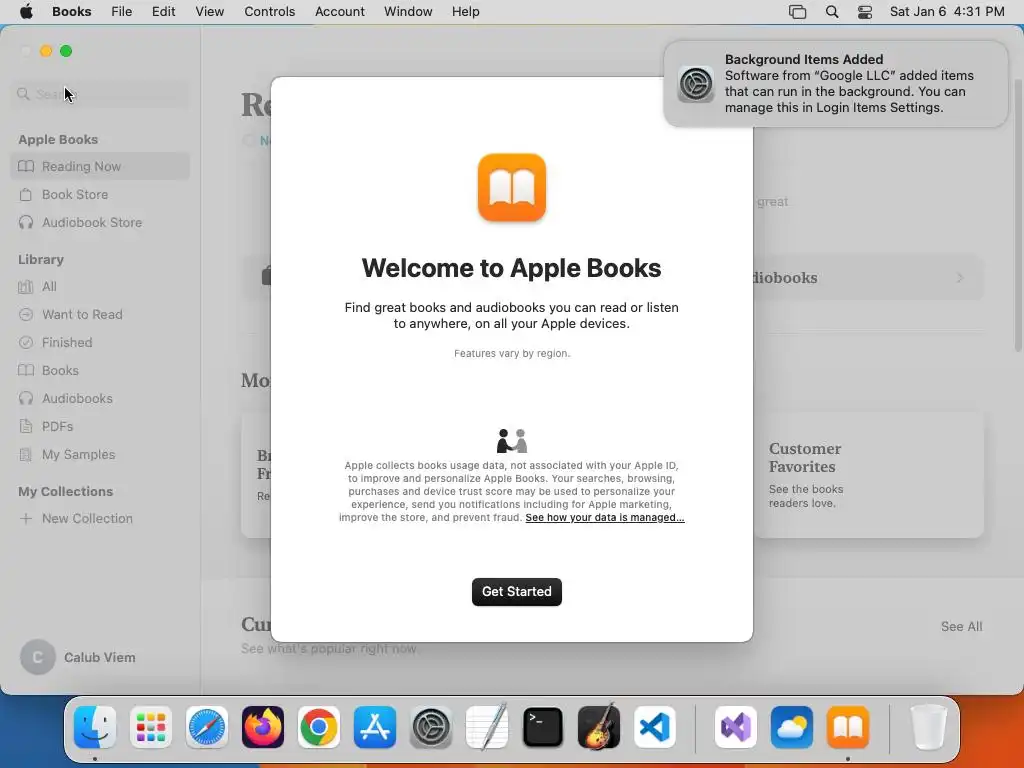The image size is (1024, 768).
Task: Click Stage Manager icon in menu bar
Action: [797, 12]
